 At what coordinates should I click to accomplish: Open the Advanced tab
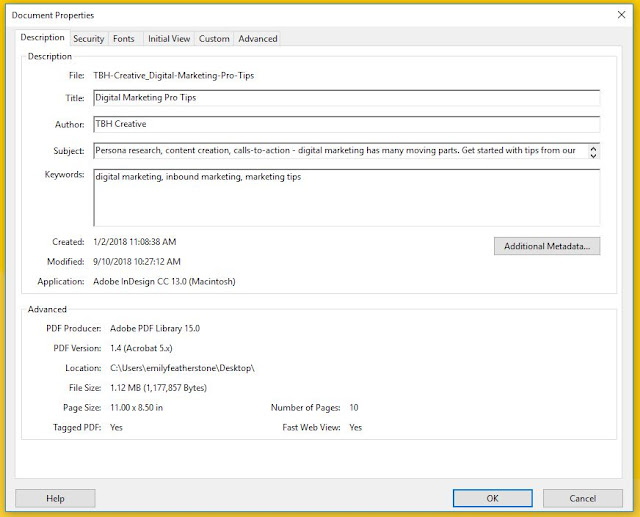click(x=257, y=38)
